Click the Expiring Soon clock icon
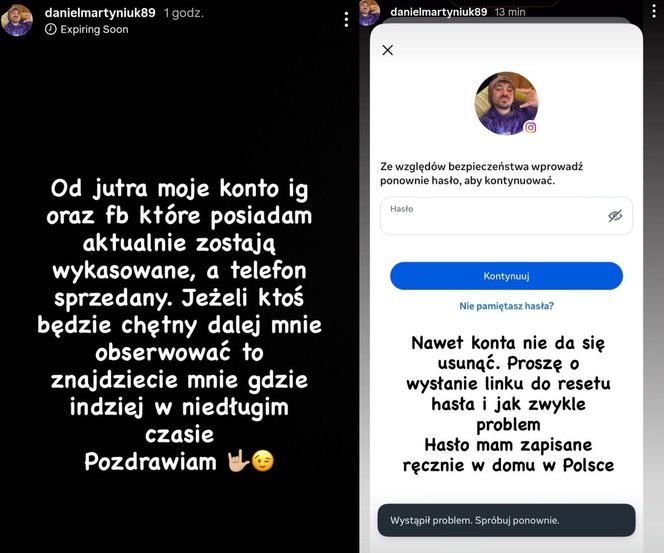 point(50,29)
